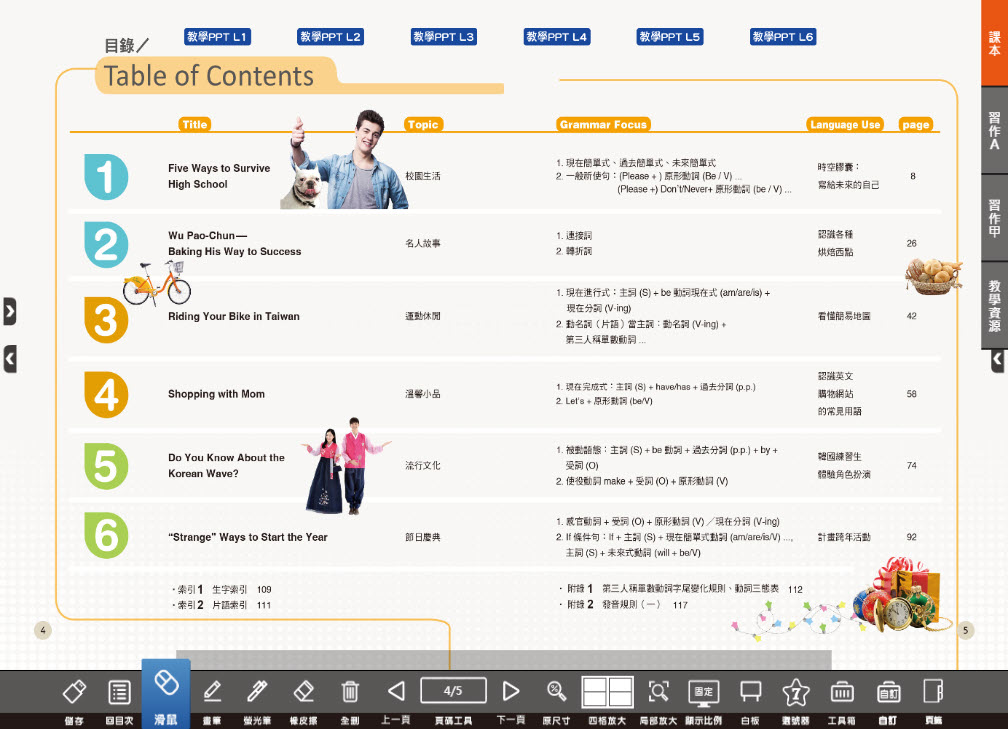
Task: Toggle the fixed display ratio (顯示比例) button
Action: (703, 692)
